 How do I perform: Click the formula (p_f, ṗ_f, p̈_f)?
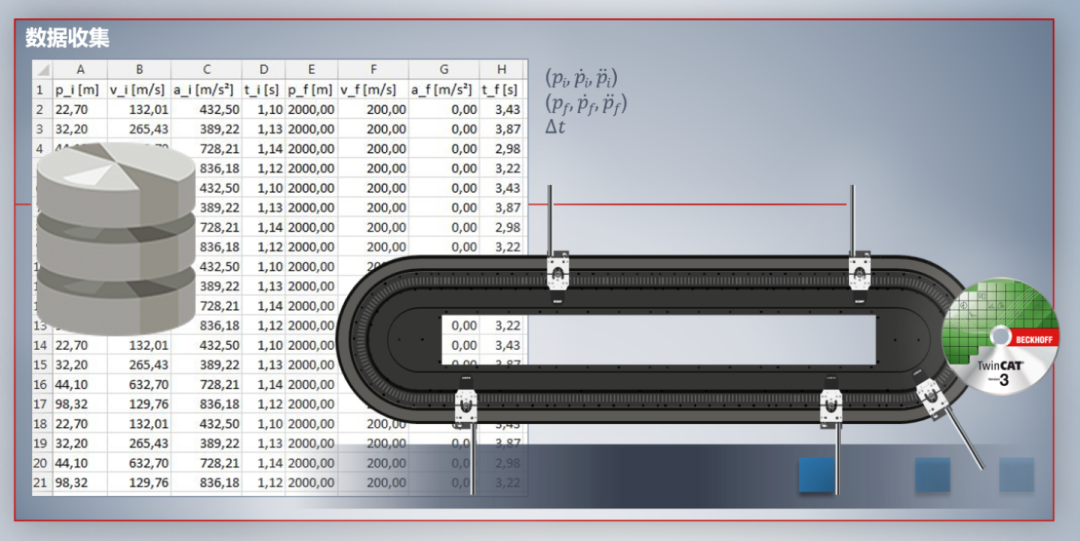[586, 103]
